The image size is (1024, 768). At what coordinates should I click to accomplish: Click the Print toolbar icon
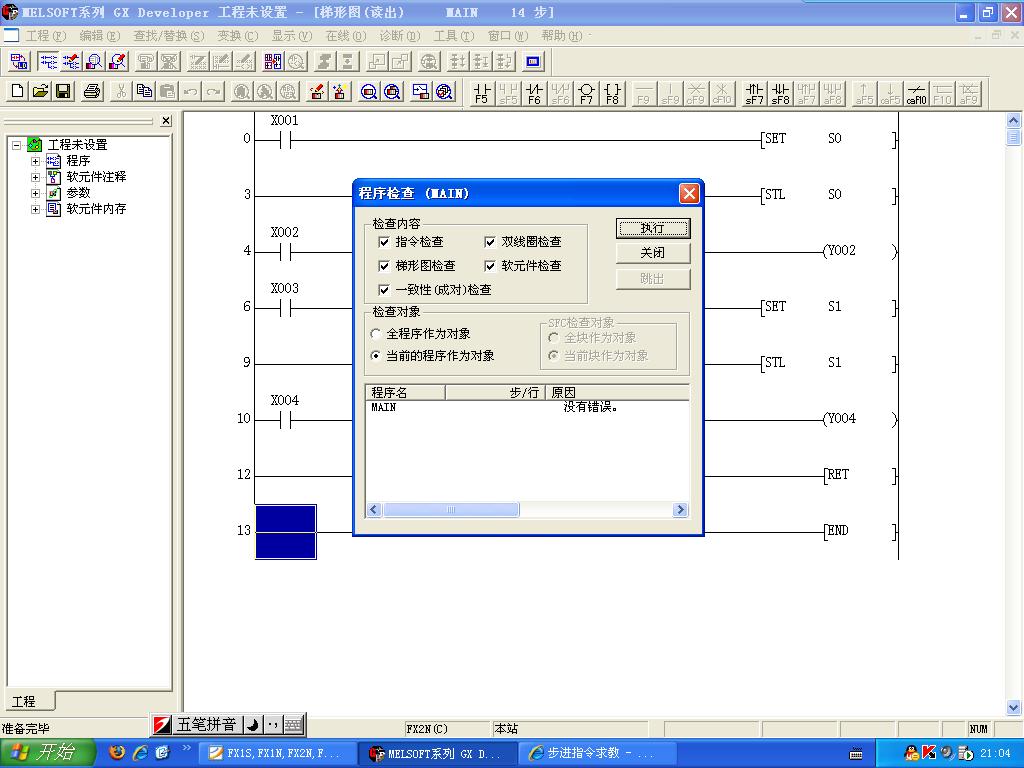click(x=92, y=92)
